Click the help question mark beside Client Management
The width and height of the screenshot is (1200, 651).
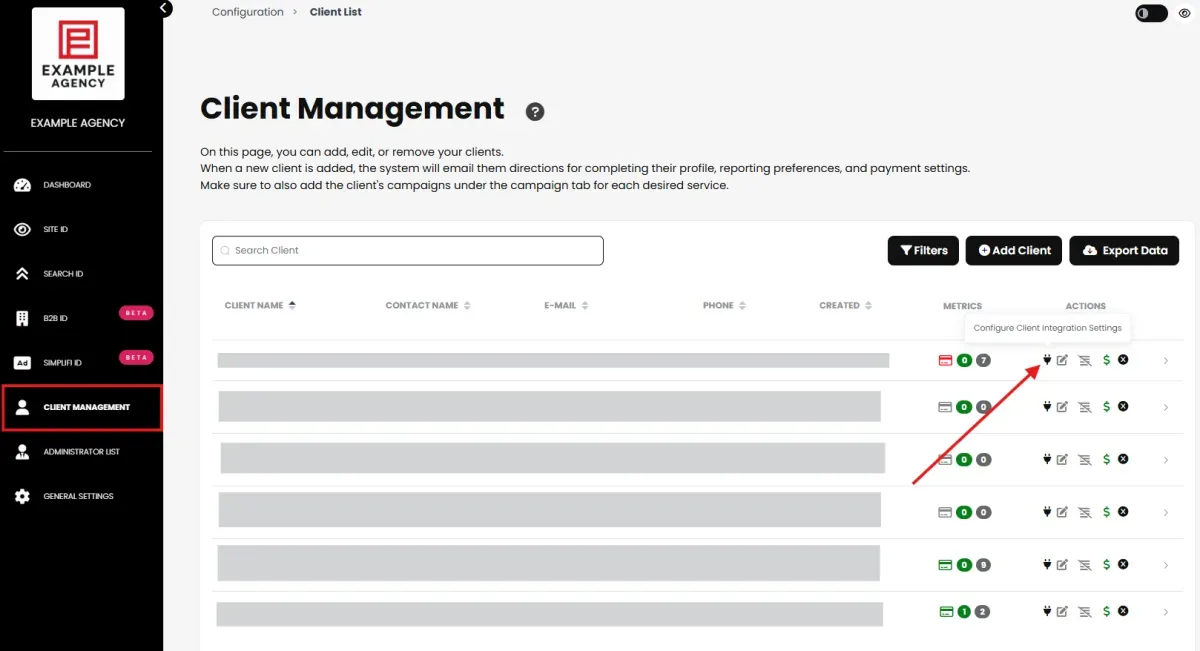click(535, 111)
